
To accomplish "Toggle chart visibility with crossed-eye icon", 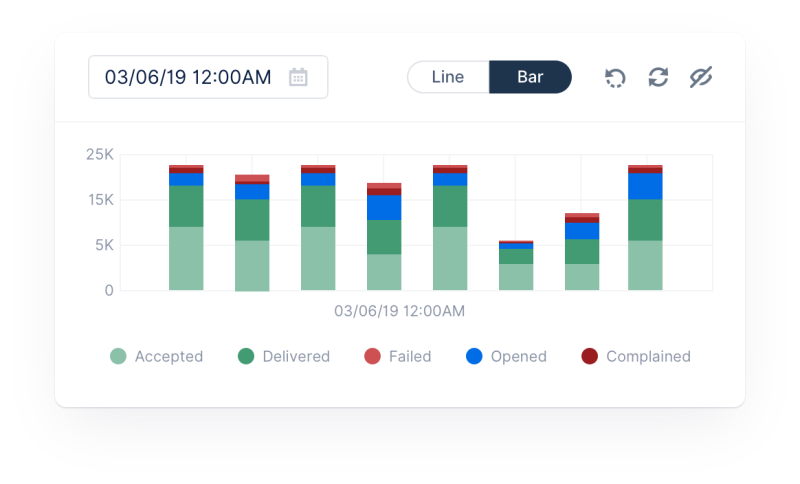I will pyautogui.click(x=701, y=77).
